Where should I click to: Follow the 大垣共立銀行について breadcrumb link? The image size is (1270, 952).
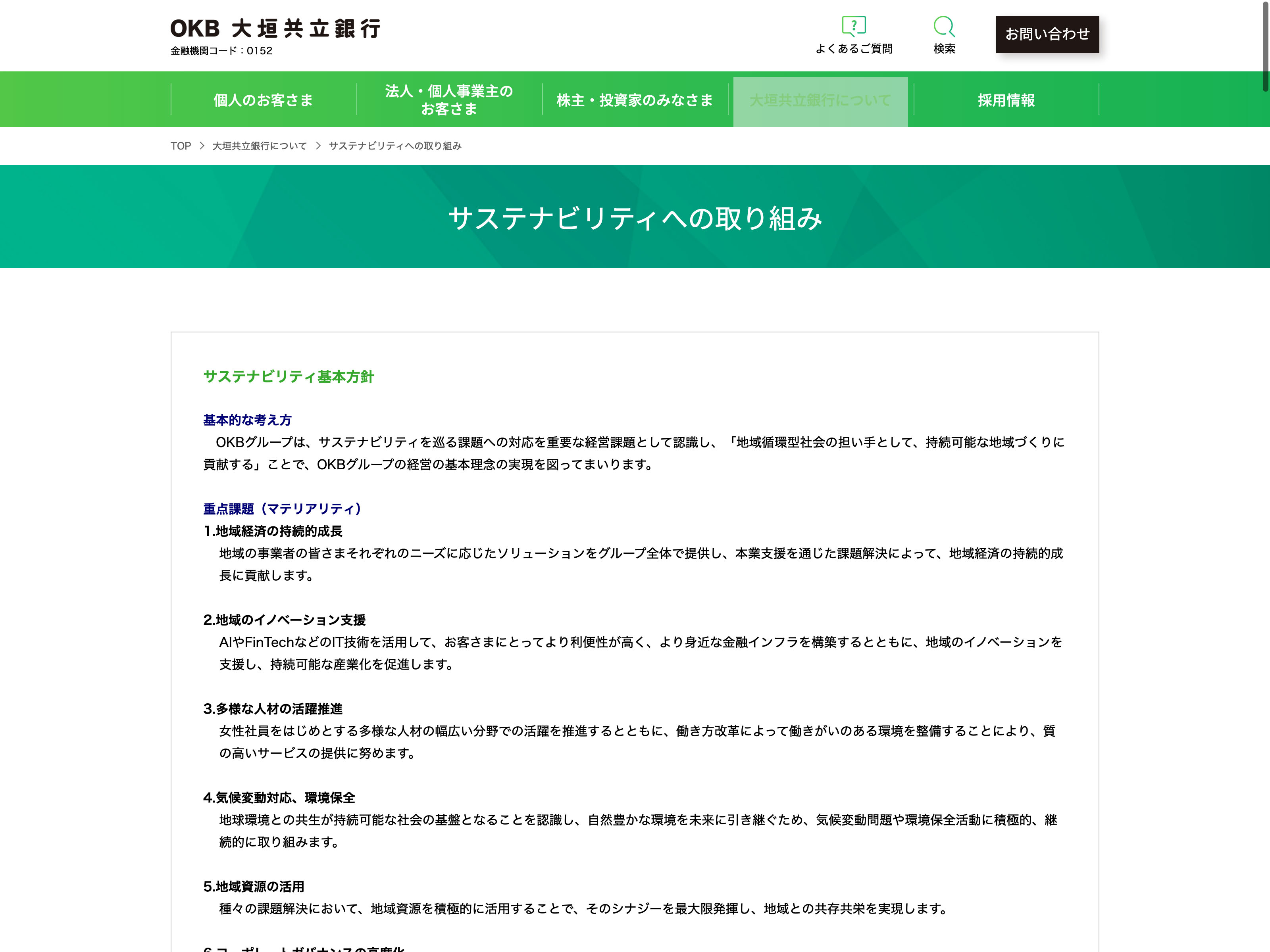pyautogui.click(x=260, y=146)
